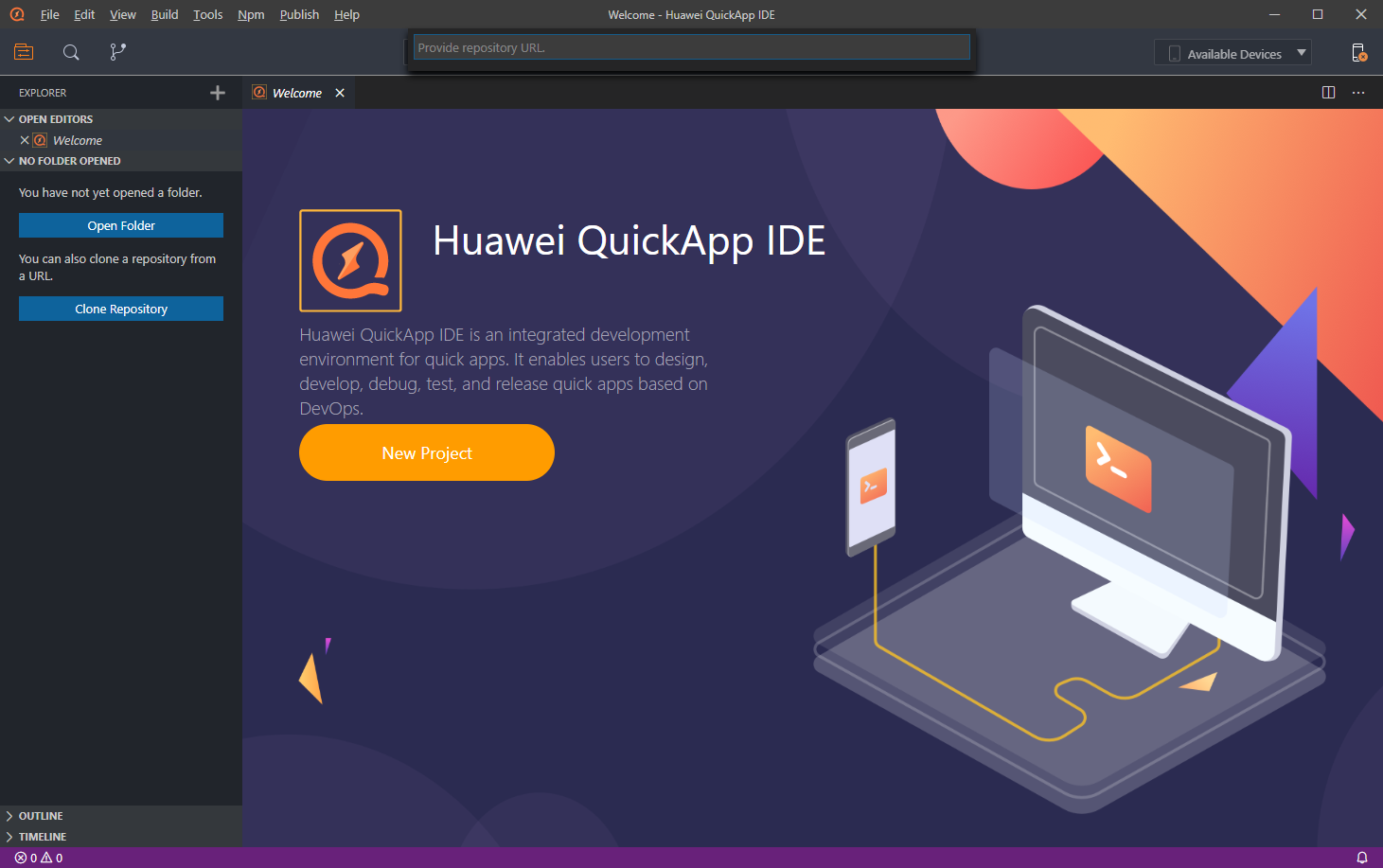Close the Welcome tab with its X
Image resolution: width=1383 pixels, height=868 pixels.
pyautogui.click(x=340, y=93)
